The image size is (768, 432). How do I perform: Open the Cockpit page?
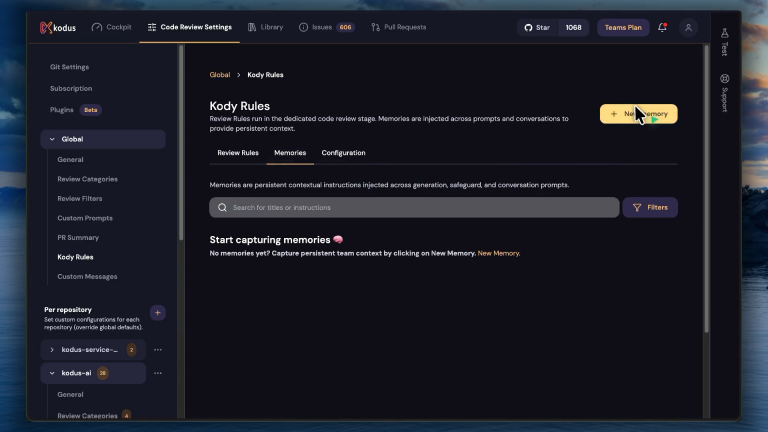coord(111,27)
